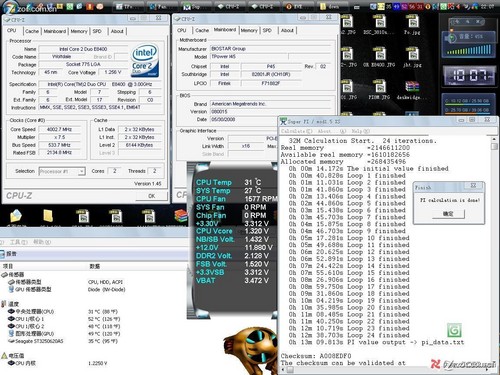Open the About tab in the CPU-Z processor window

[x=117, y=31]
